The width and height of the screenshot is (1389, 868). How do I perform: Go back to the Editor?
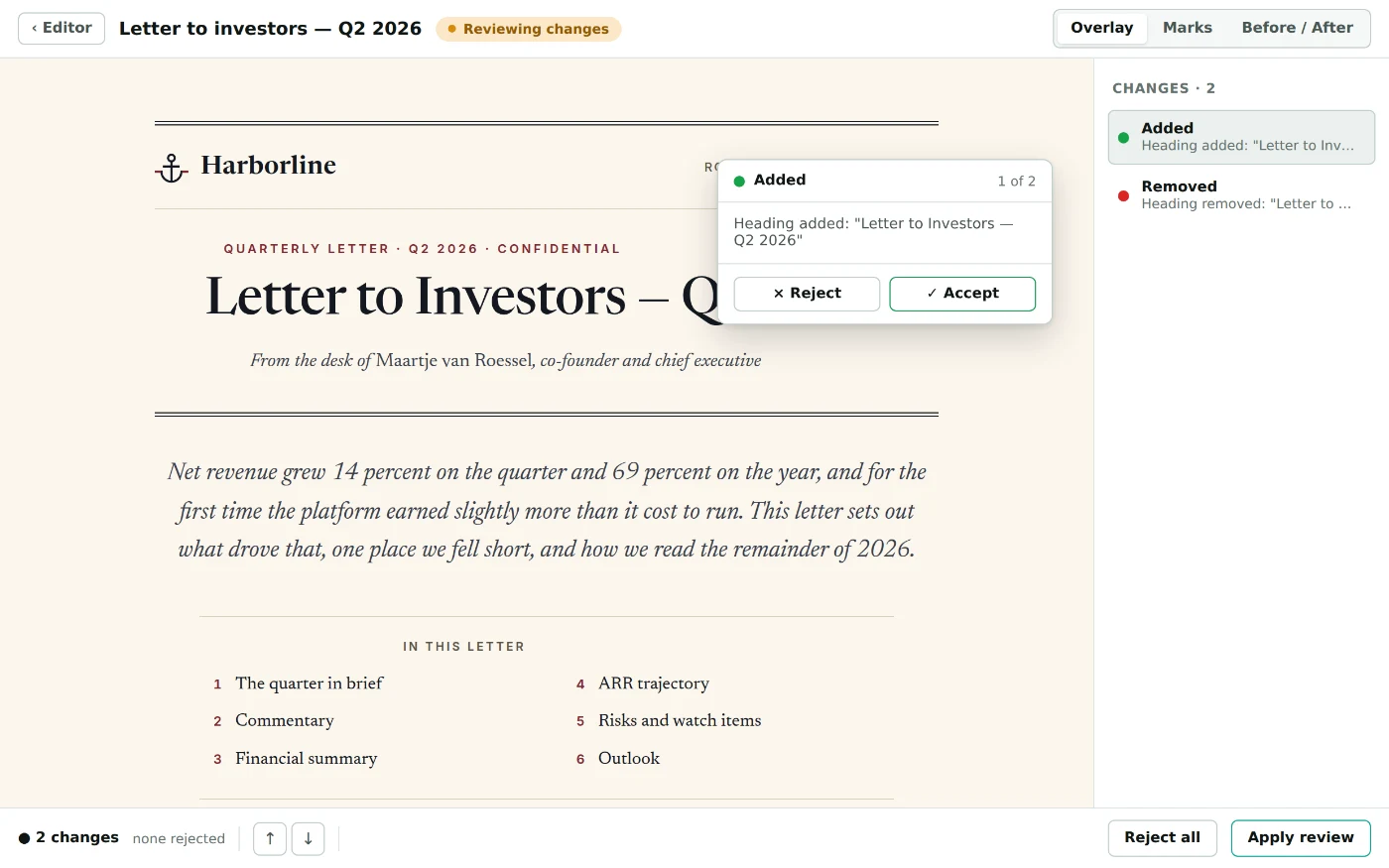[x=62, y=28]
